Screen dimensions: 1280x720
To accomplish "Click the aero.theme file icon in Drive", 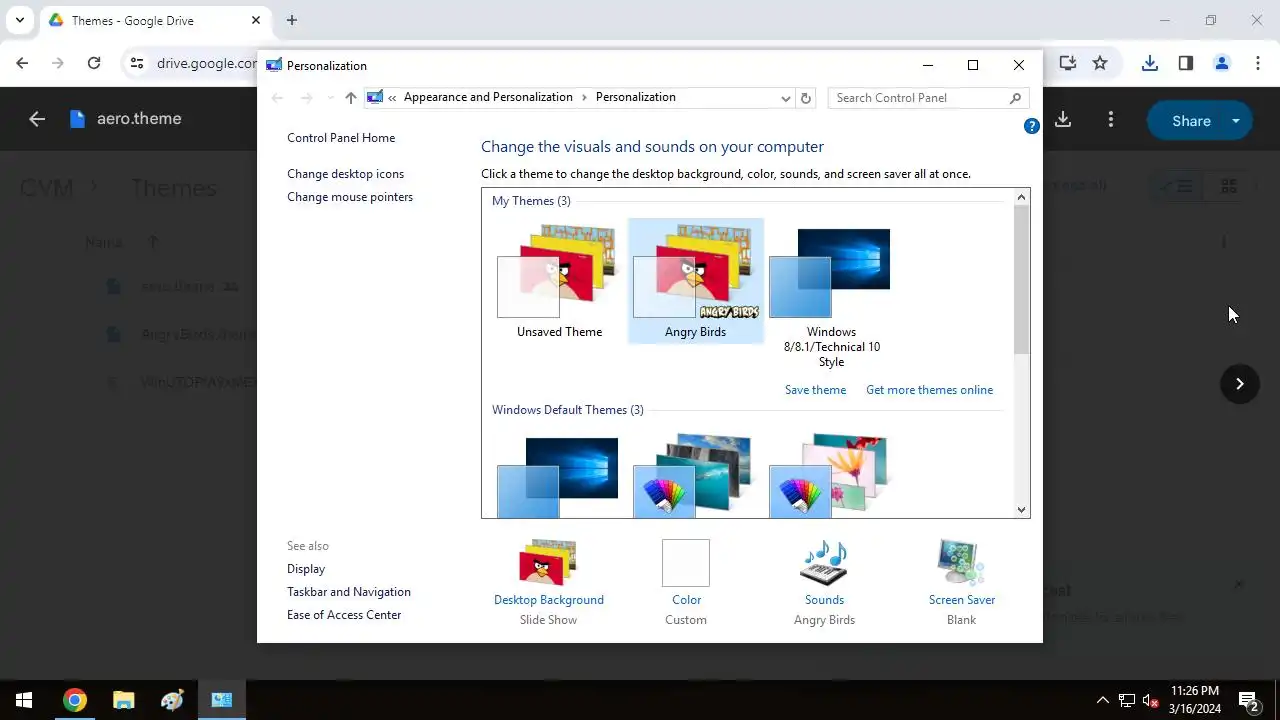I will pos(78,119).
